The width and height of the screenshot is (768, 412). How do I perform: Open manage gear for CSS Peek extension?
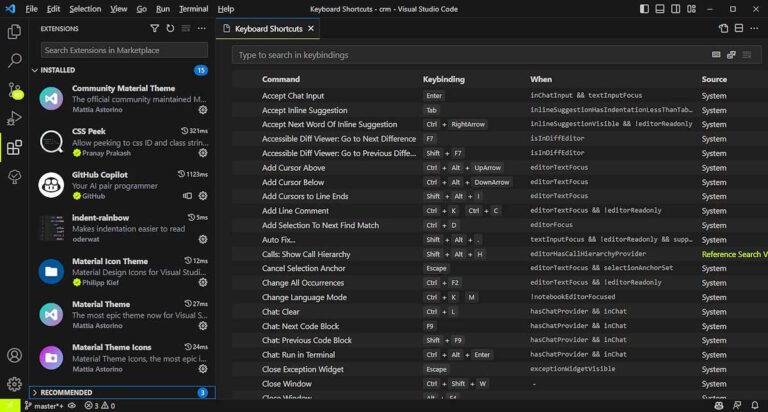point(203,153)
